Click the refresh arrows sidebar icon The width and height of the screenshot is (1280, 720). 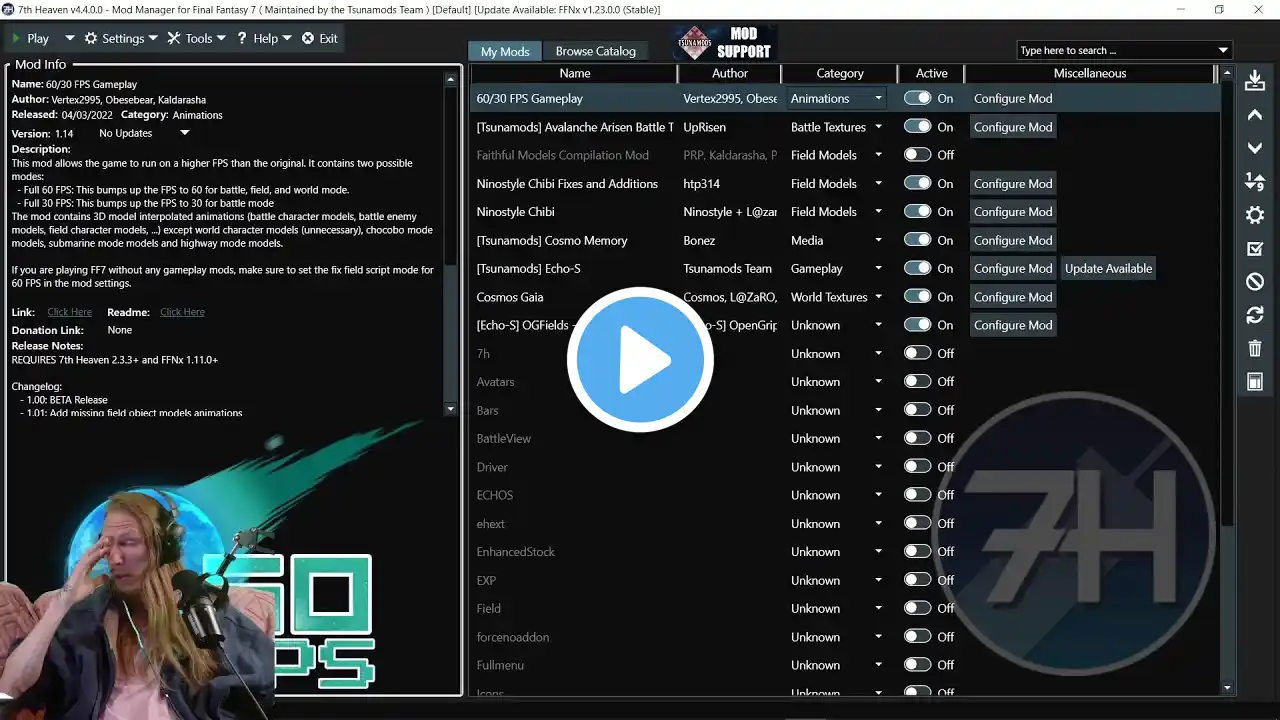pos(1255,315)
